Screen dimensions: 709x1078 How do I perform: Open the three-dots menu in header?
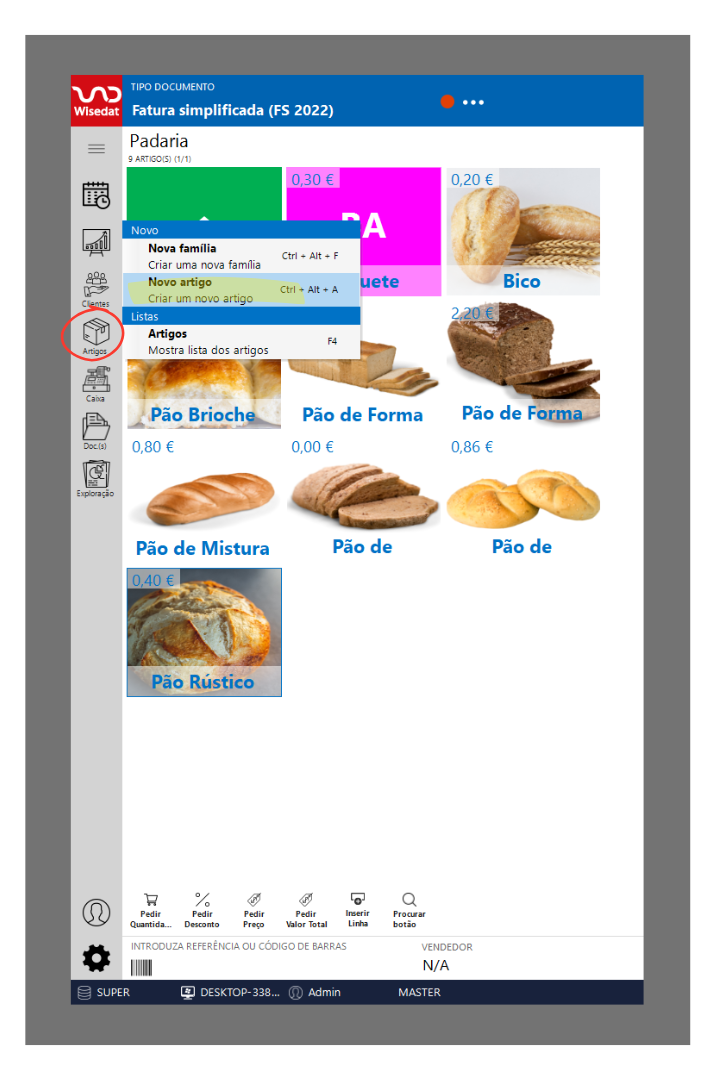coord(473,102)
